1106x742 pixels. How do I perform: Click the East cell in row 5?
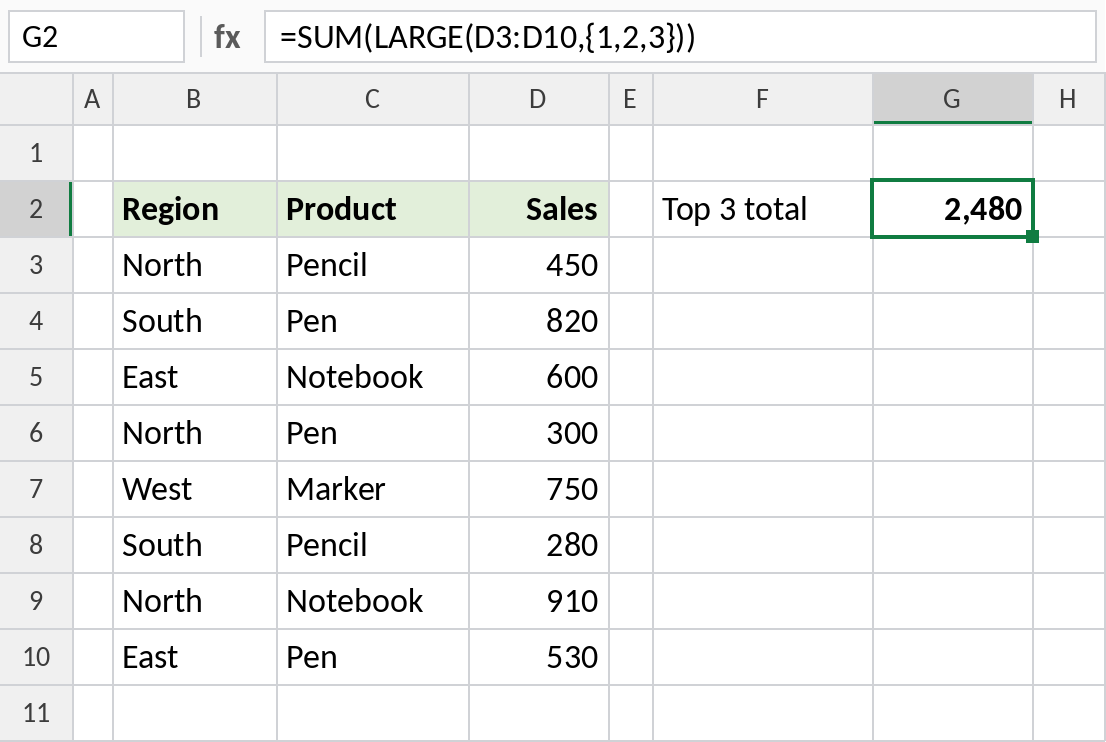tap(195, 377)
